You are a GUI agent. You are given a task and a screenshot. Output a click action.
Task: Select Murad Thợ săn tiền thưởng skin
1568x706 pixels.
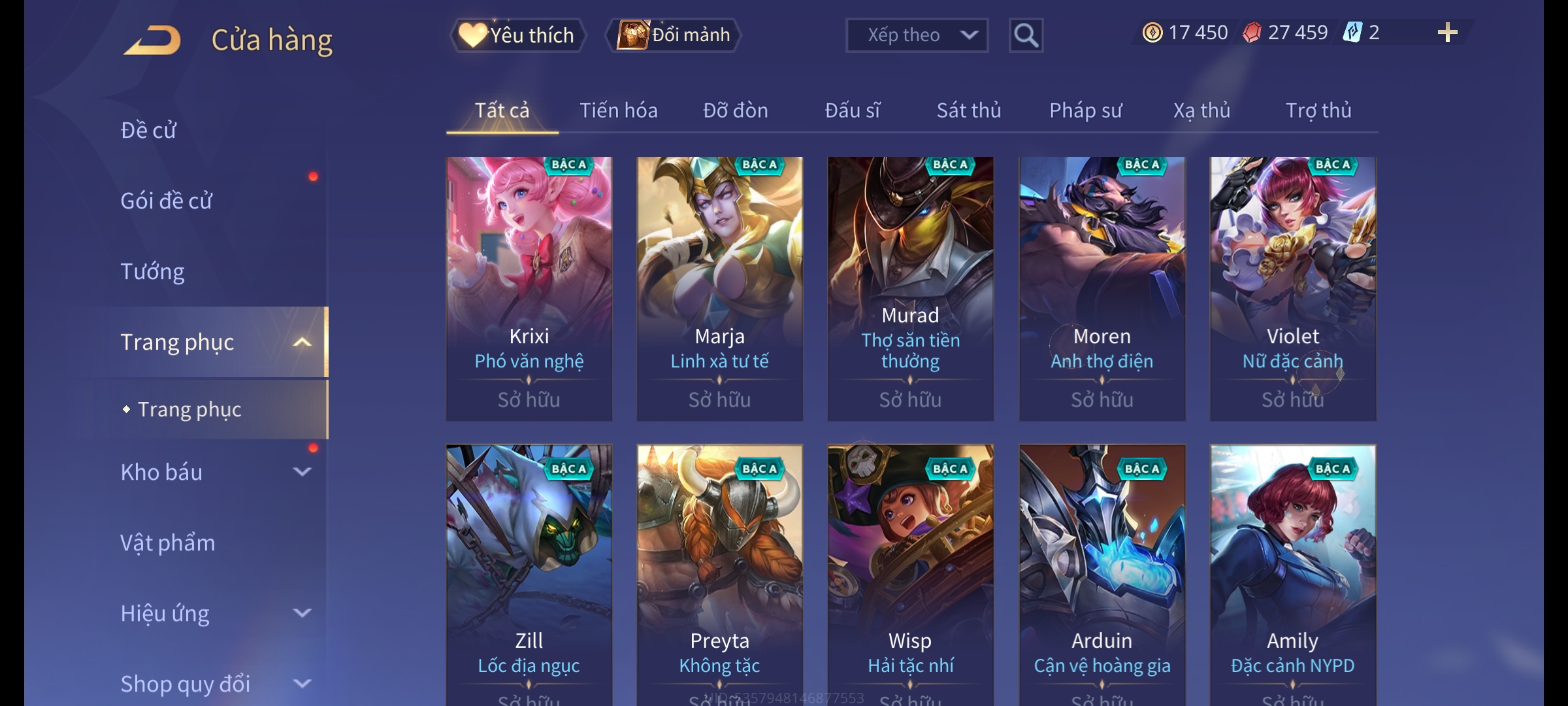(x=911, y=288)
